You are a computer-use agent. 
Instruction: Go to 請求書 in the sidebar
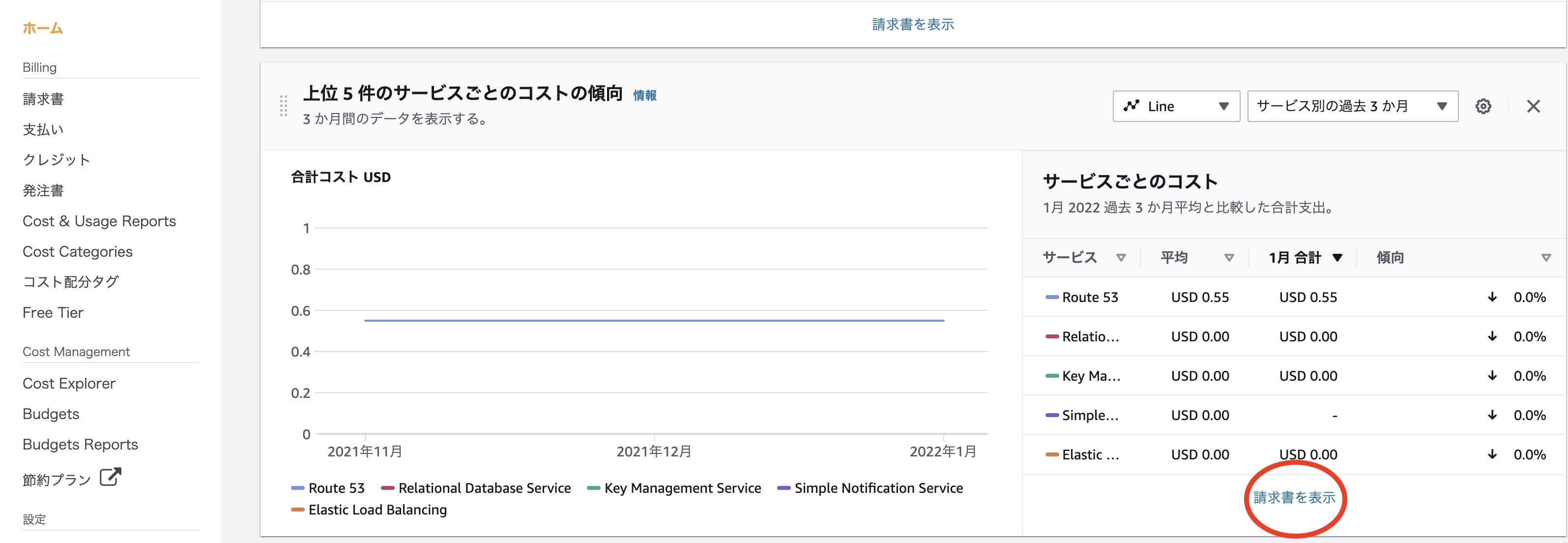coord(43,99)
